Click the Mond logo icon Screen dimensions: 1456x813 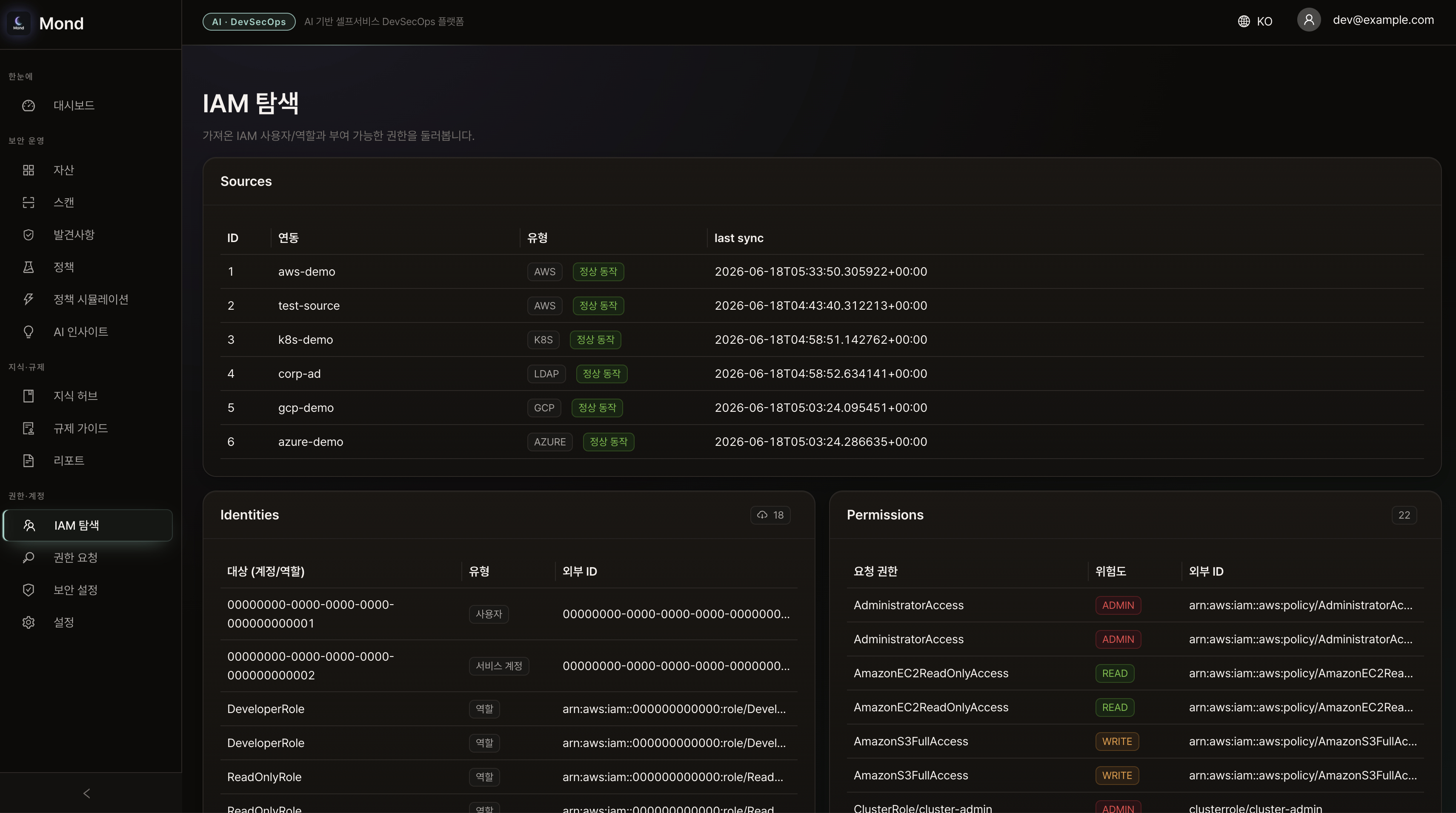click(x=19, y=23)
